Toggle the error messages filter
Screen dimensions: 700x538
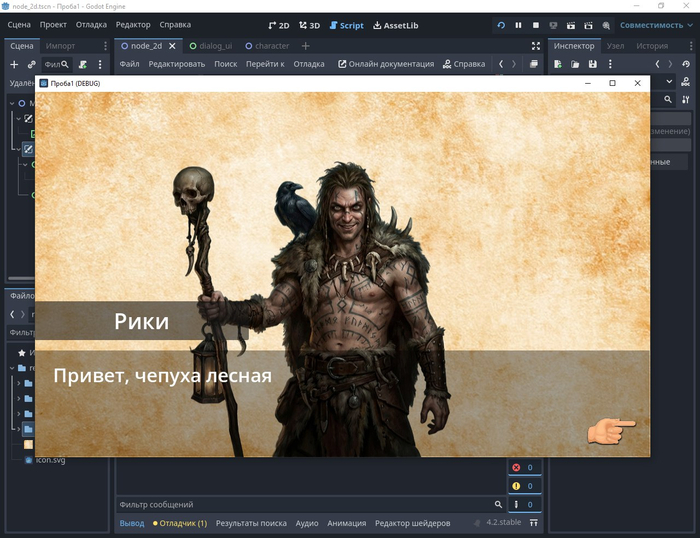coord(523,467)
